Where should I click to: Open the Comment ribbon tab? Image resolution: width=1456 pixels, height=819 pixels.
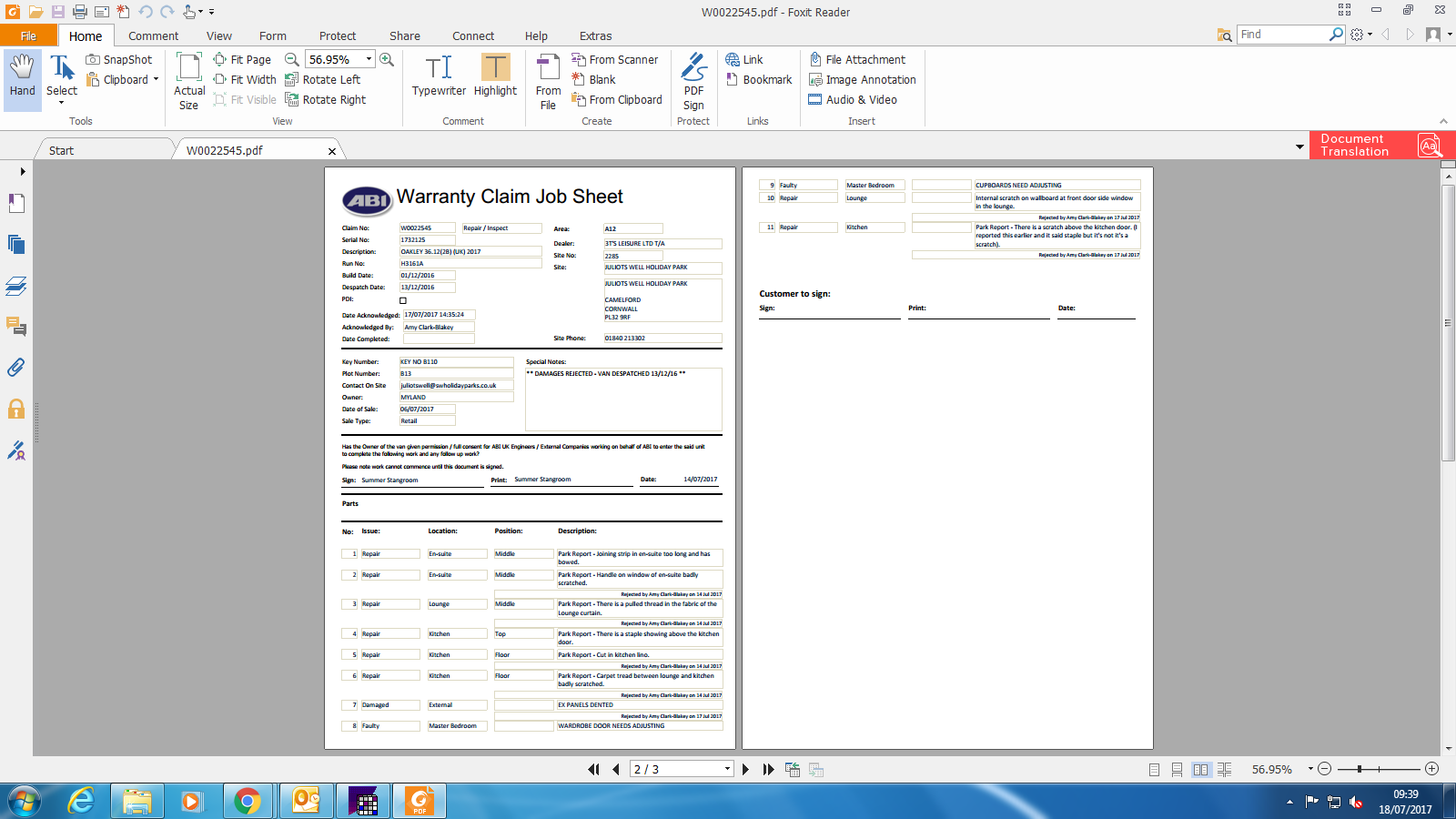153,36
